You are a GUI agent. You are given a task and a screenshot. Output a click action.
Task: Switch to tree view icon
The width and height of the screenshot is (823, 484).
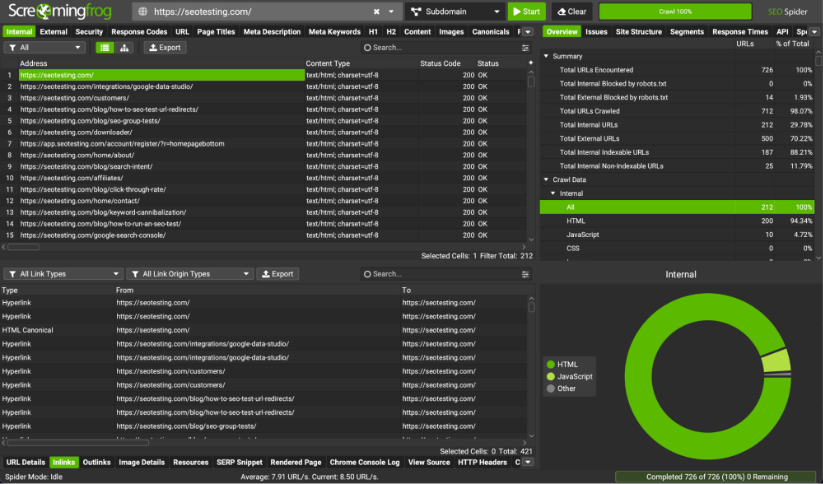(x=124, y=47)
